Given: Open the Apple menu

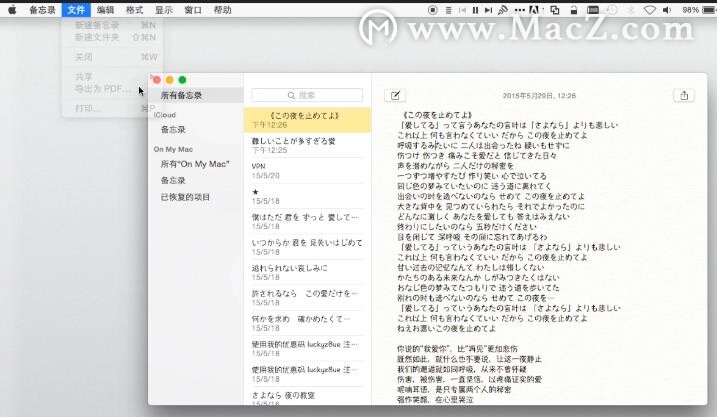Looking at the screenshot, I should [x=12, y=10].
